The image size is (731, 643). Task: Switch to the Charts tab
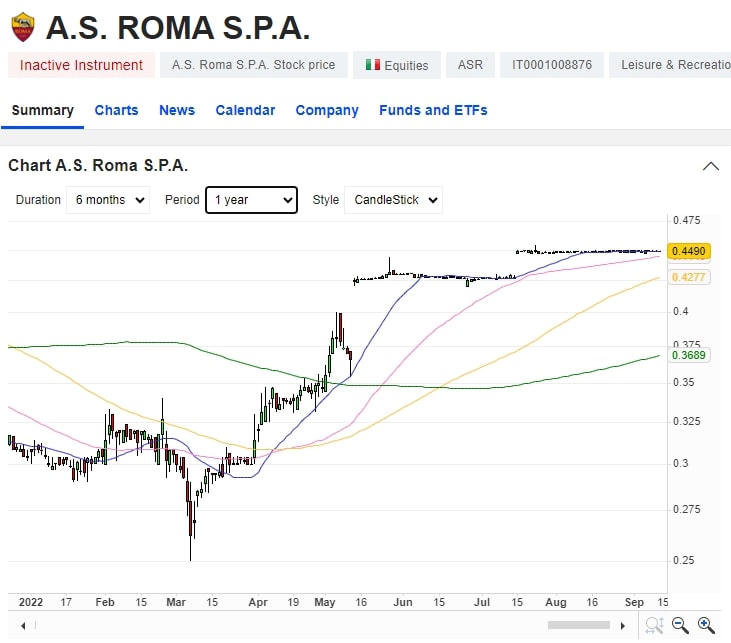(117, 111)
